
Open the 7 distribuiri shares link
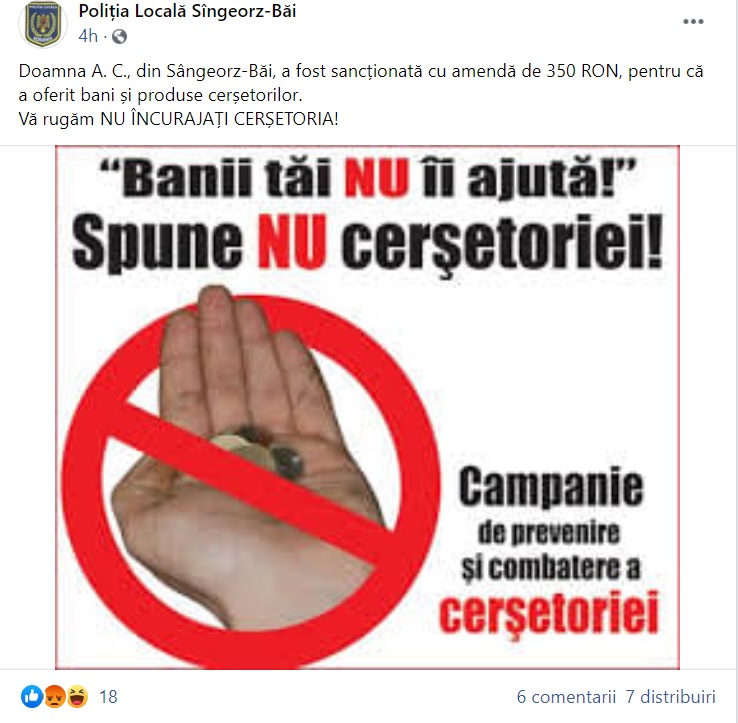point(670,697)
